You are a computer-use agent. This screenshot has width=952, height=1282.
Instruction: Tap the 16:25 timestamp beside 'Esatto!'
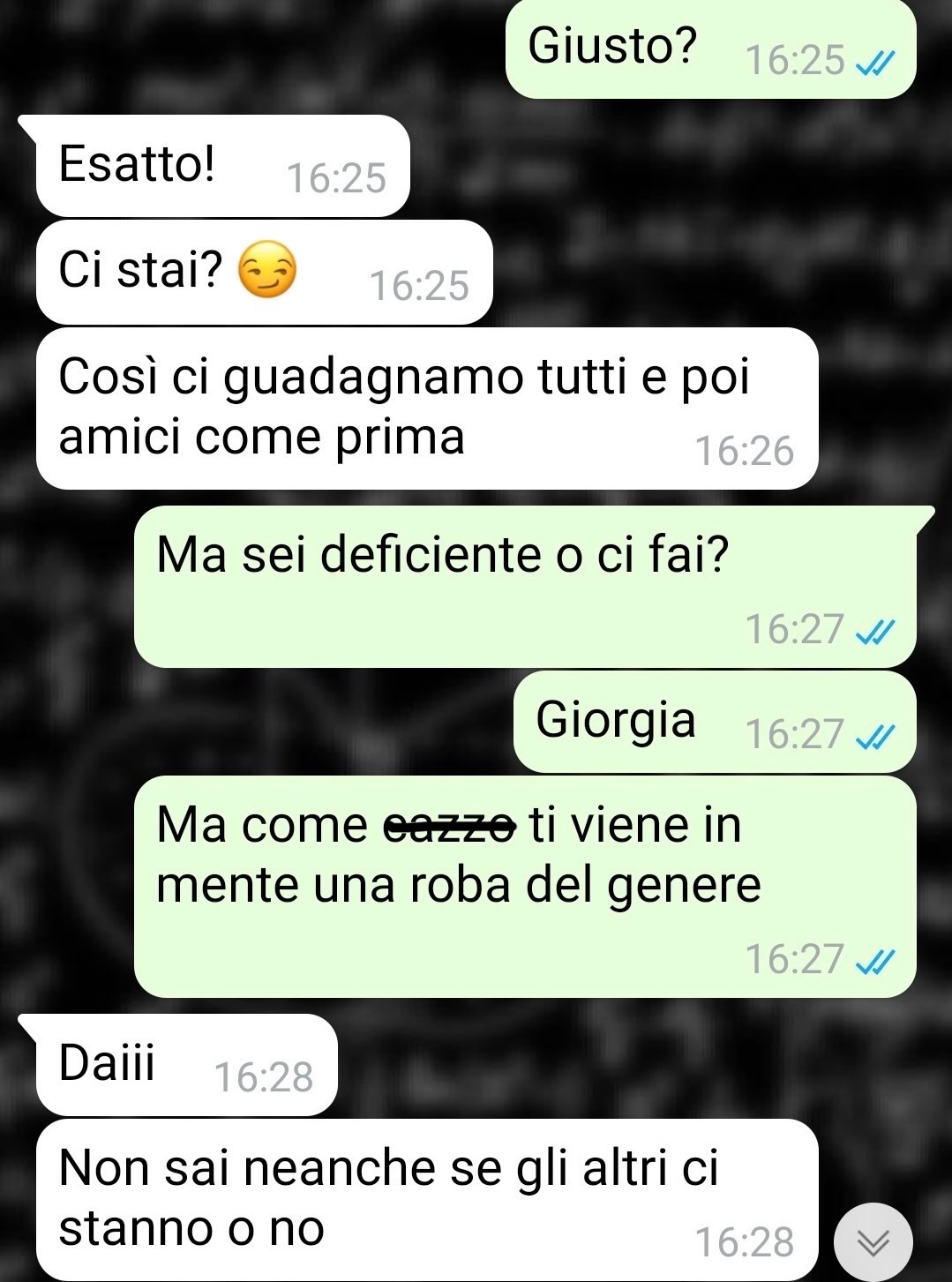pyautogui.click(x=337, y=178)
